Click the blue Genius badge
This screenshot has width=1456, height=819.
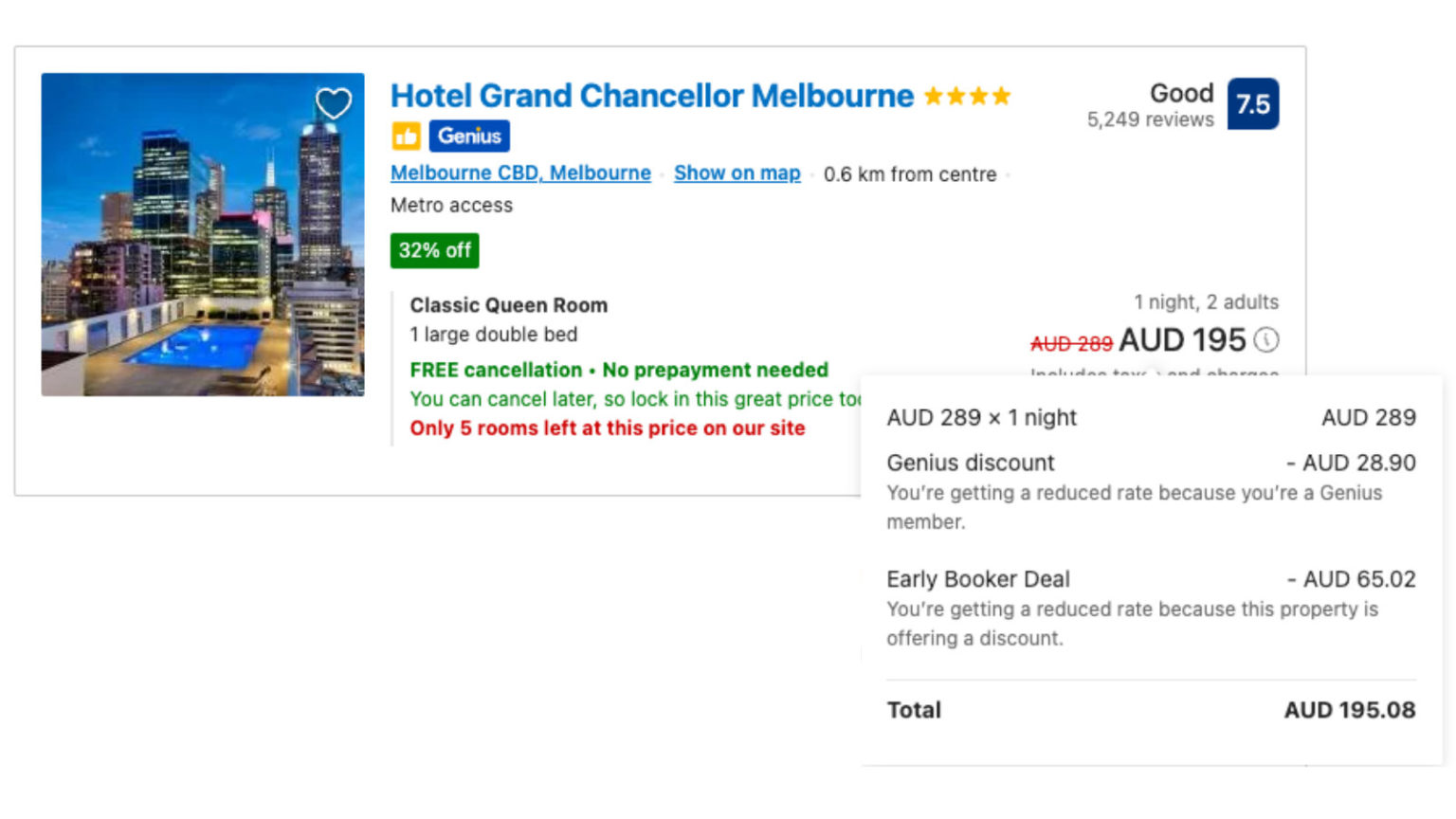469,136
